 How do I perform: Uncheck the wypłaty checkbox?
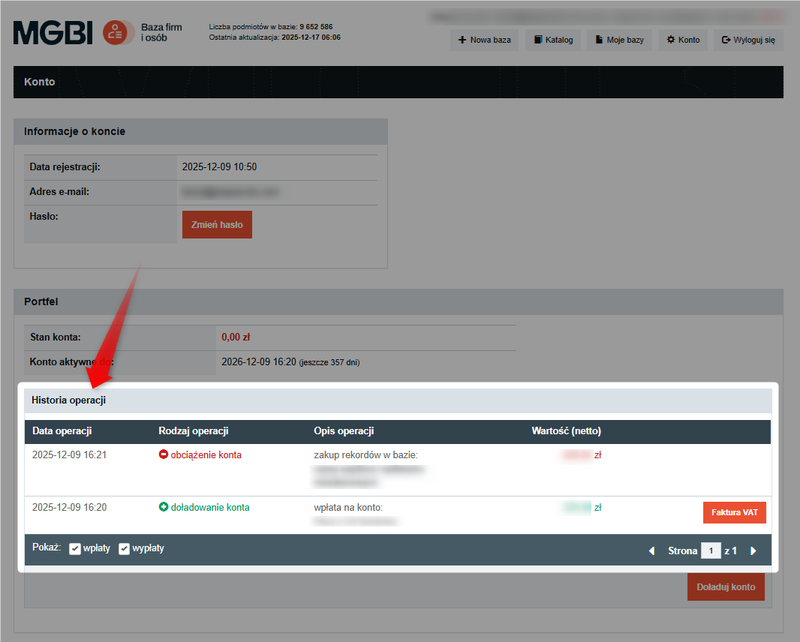pos(124,548)
